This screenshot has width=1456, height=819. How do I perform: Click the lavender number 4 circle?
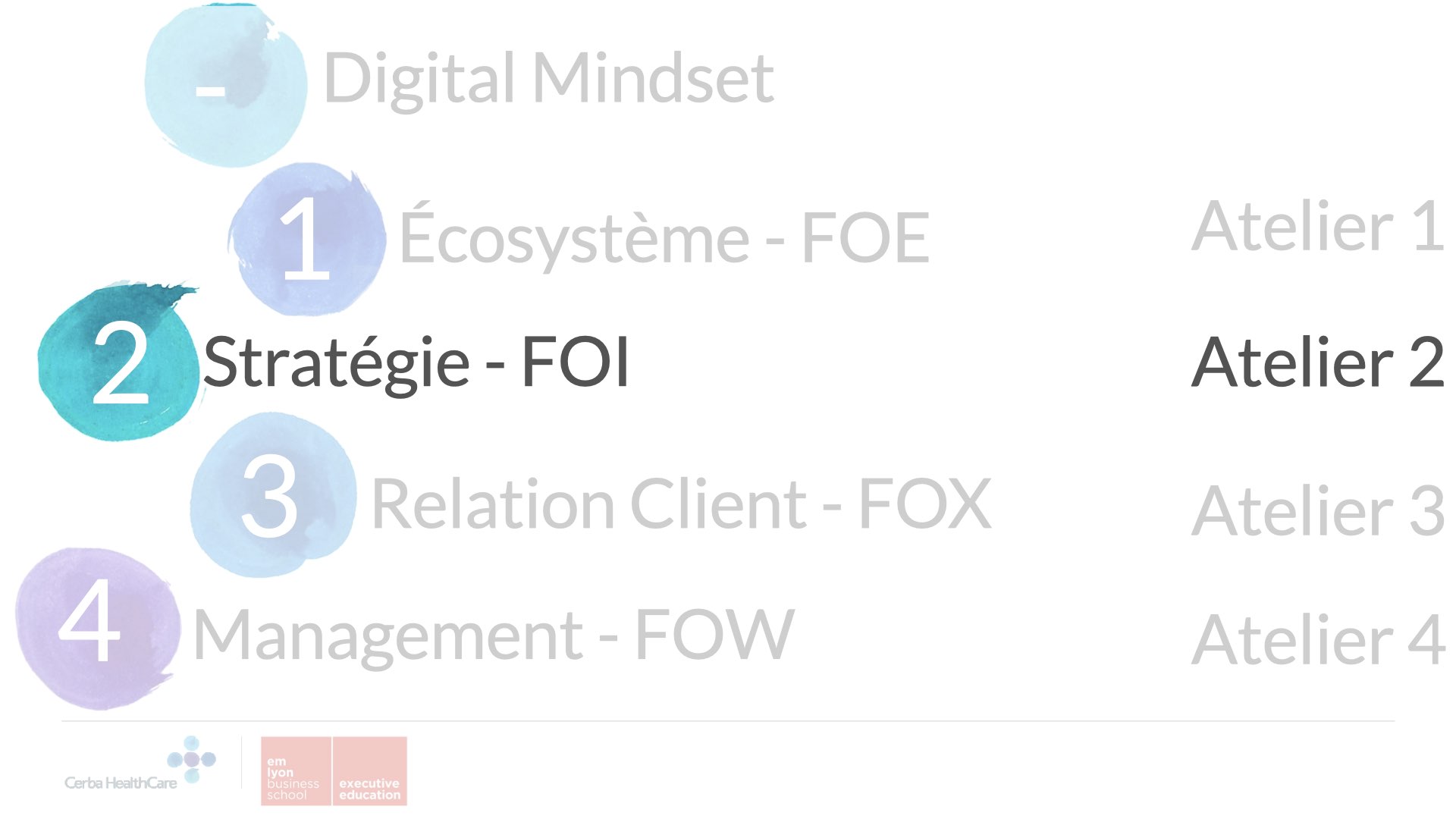coord(97,628)
